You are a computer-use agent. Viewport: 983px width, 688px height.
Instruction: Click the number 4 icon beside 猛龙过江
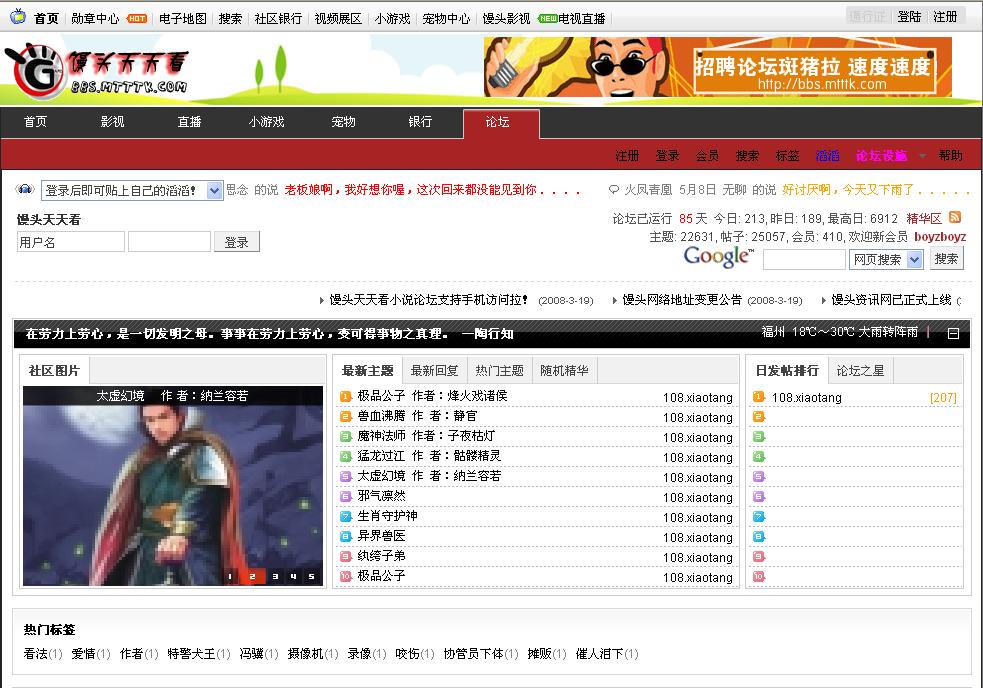click(x=345, y=457)
